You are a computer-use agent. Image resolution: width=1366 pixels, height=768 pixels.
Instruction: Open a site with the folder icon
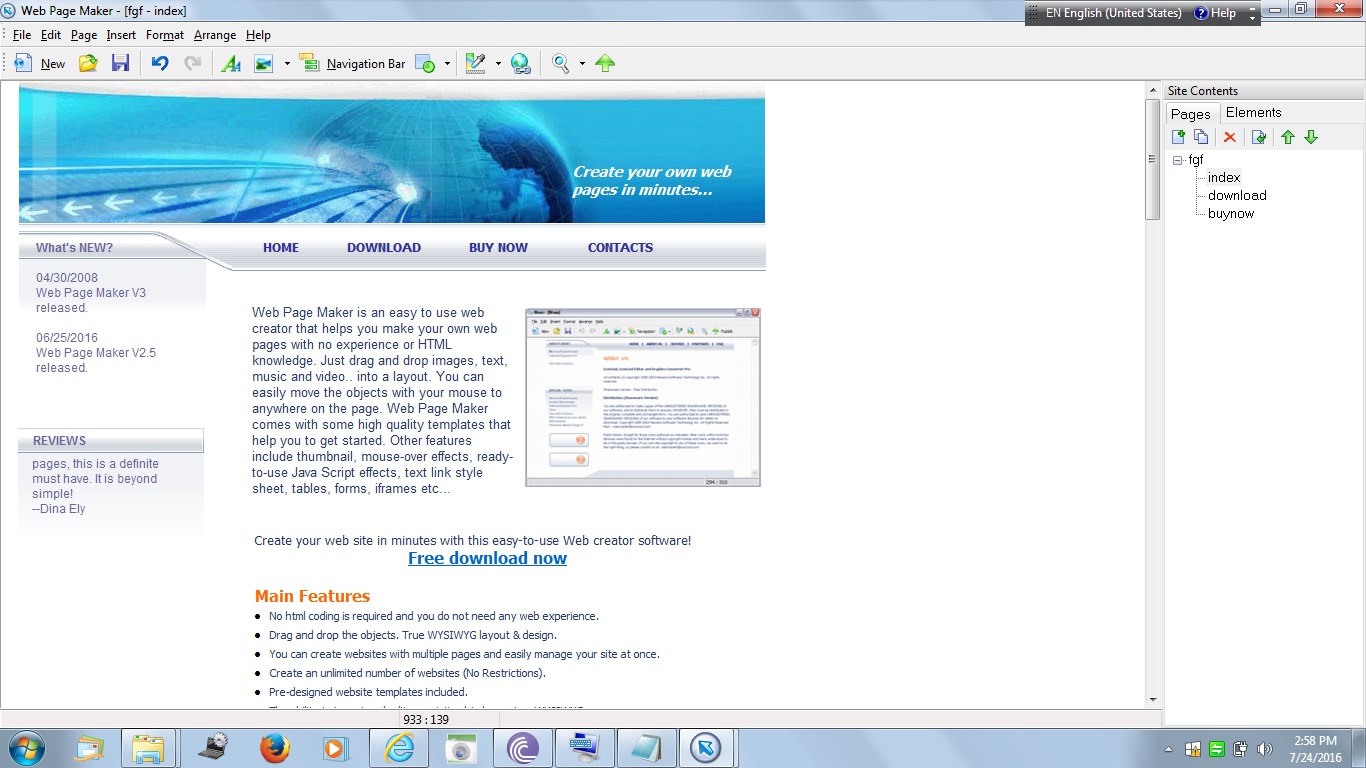[88, 63]
